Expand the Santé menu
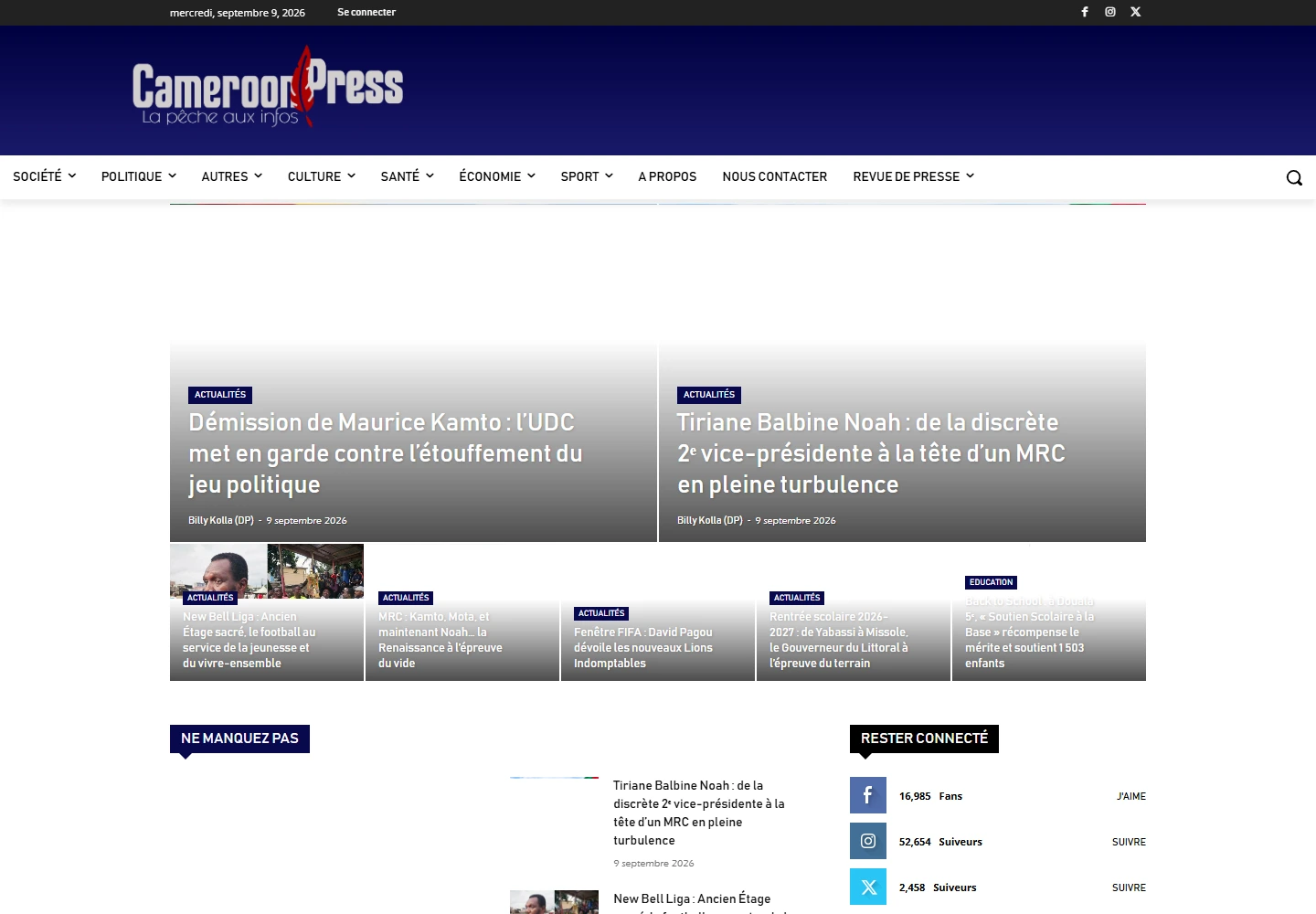The image size is (1316, 914). (408, 176)
